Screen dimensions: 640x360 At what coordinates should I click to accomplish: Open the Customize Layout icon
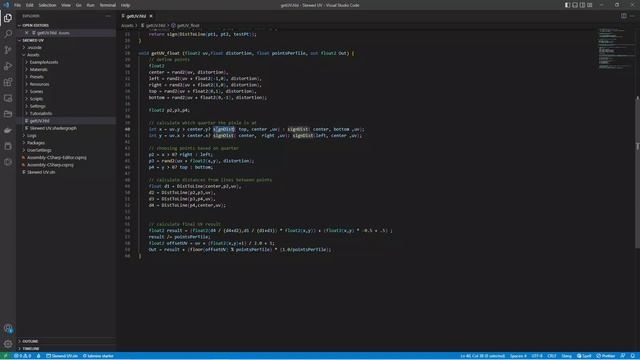point(589,5)
